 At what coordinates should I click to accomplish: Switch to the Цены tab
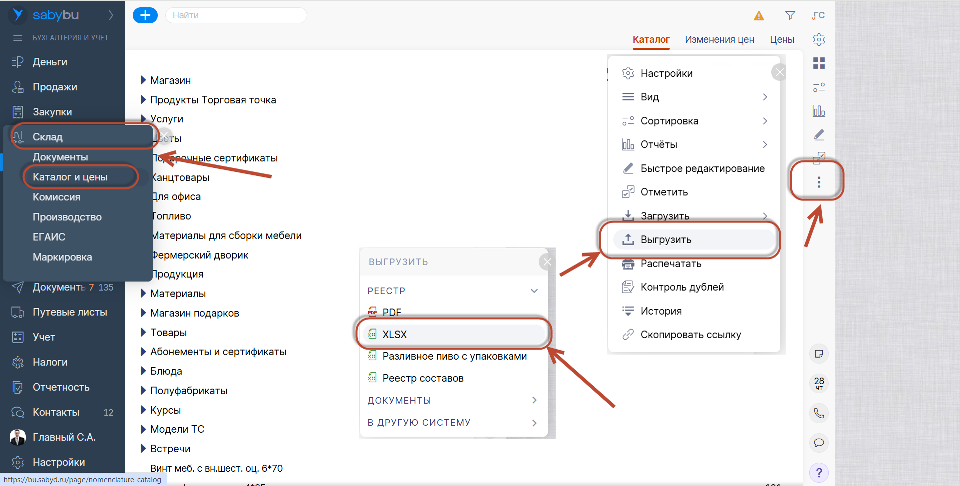[x=782, y=40]
